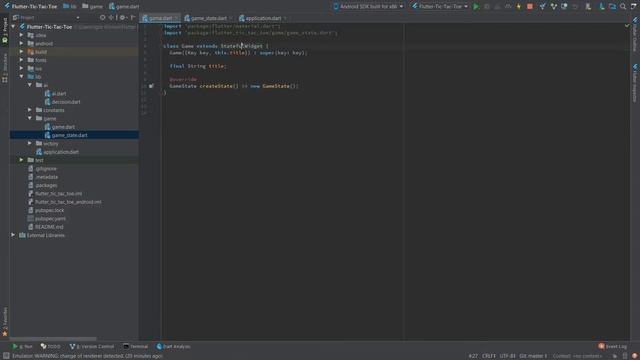
Task: Expand the test folder
Action: click(x=22, y=160)
